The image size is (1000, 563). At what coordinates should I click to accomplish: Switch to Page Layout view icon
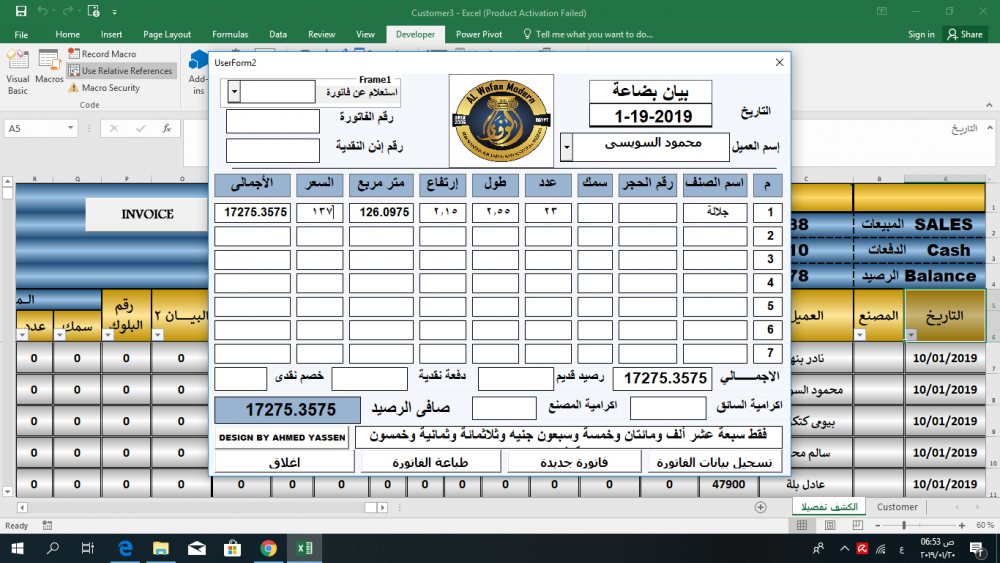(x=830, y=525)
